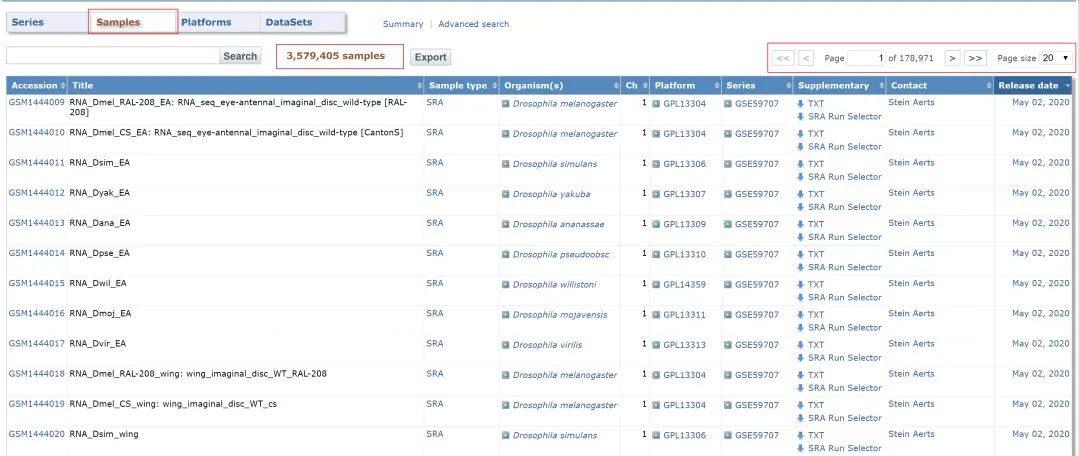
Task: Go to the next page arrow
Action: point(952,59)
